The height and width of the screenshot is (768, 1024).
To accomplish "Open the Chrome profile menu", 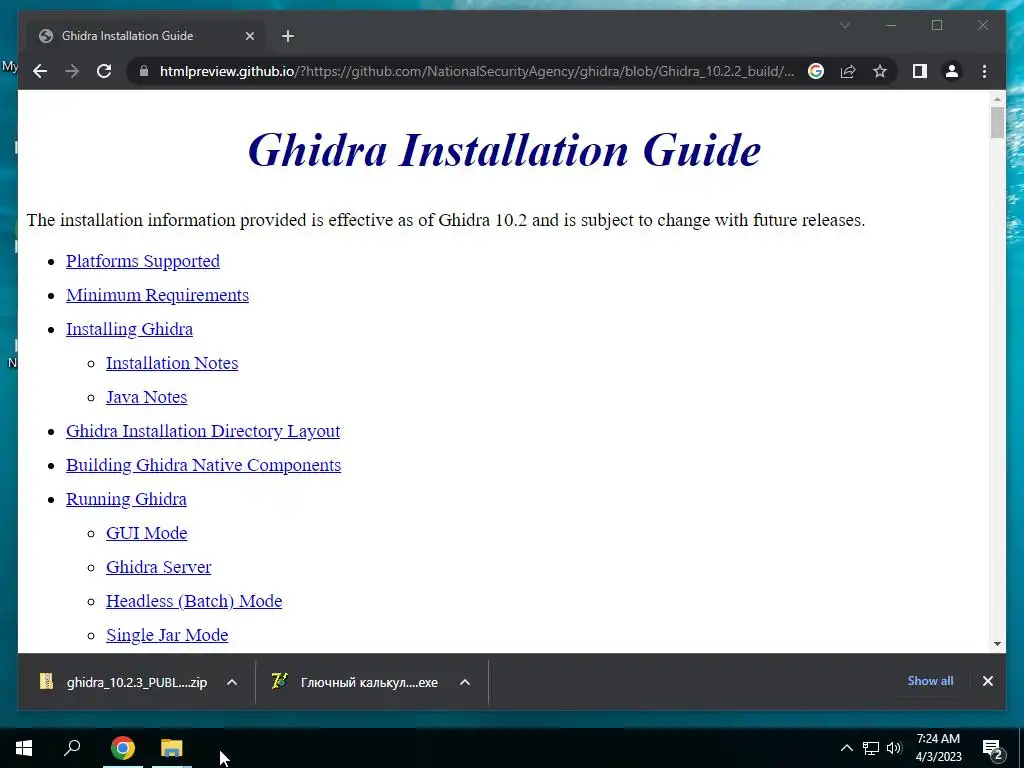I will pos(952,71).
